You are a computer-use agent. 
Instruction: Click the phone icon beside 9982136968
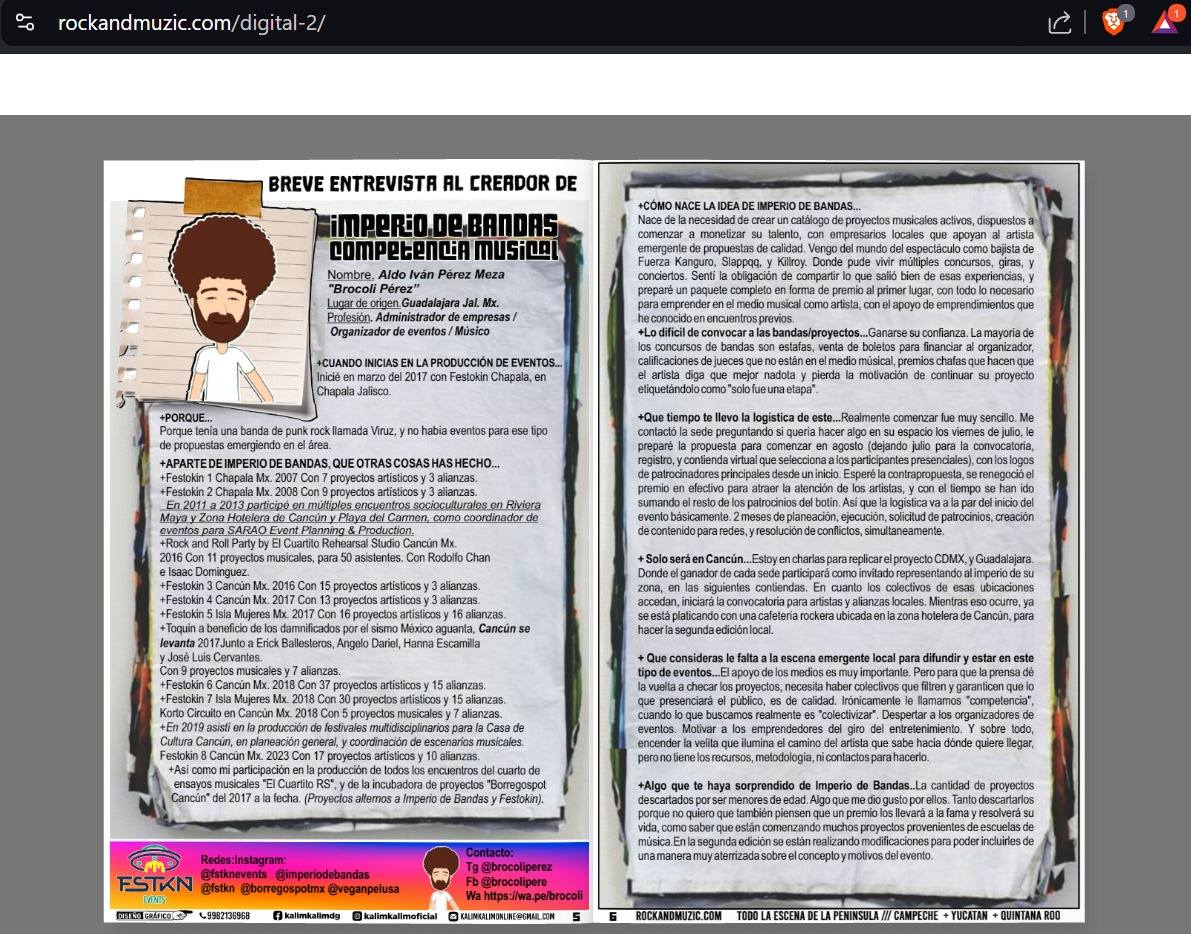[x=203, y=916]
